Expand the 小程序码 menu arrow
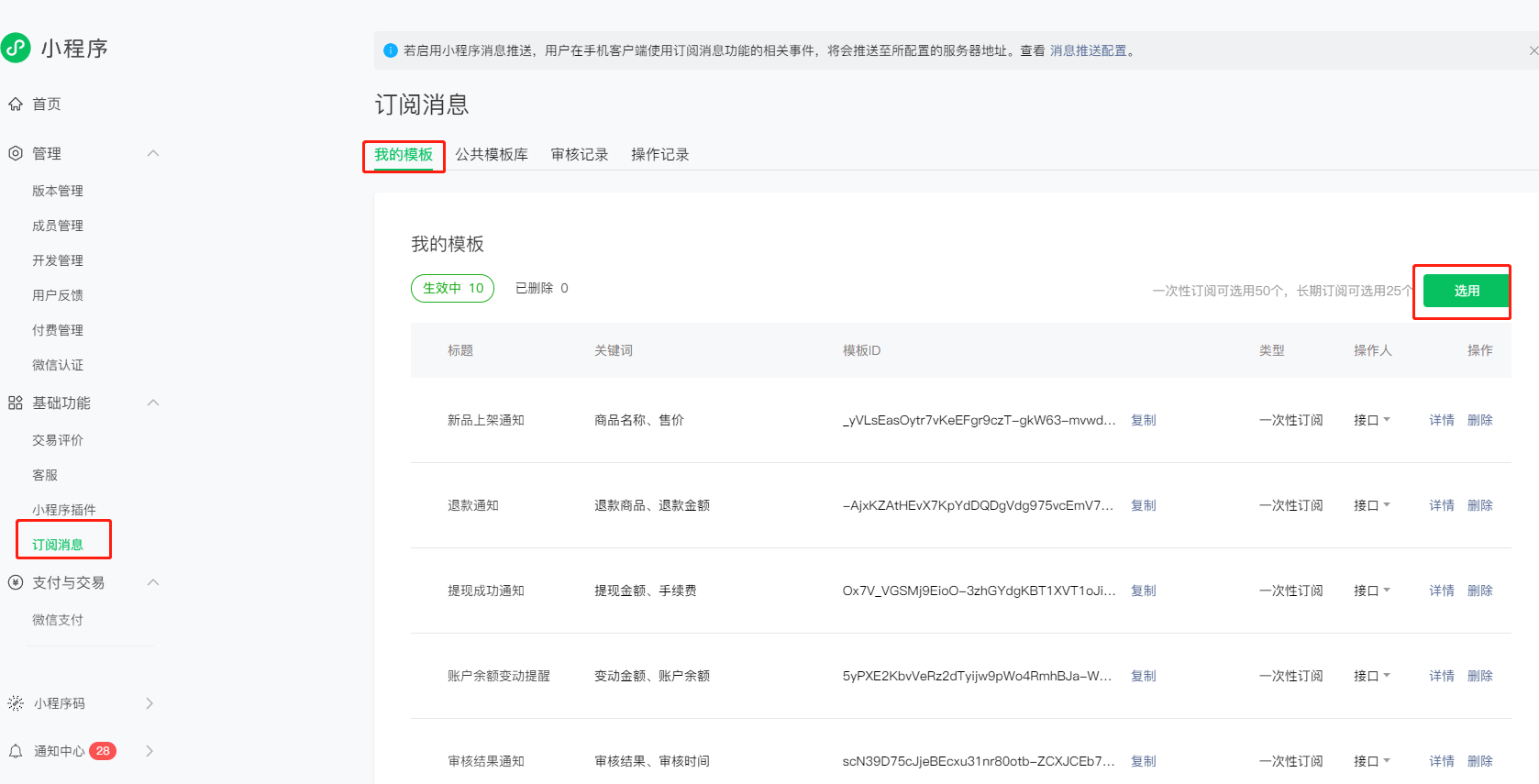Viewport: 1539px width, 784px height. coord(149,703)
